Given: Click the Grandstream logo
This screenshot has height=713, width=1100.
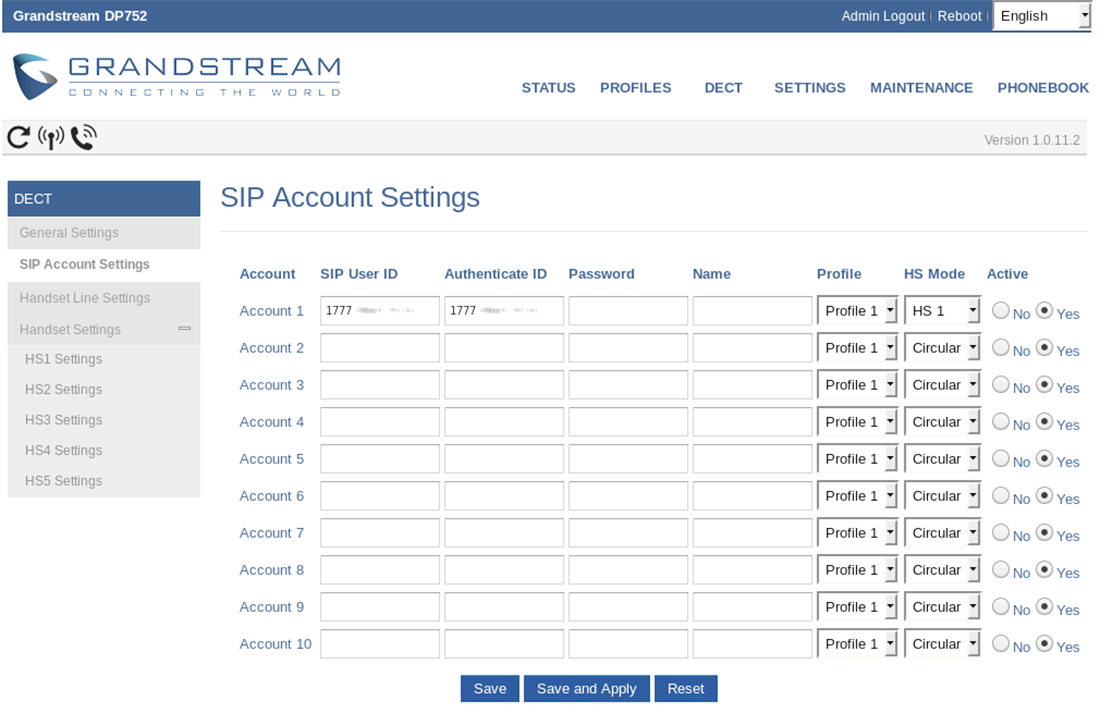Looking at the screenshot, I should click(177, 76).
